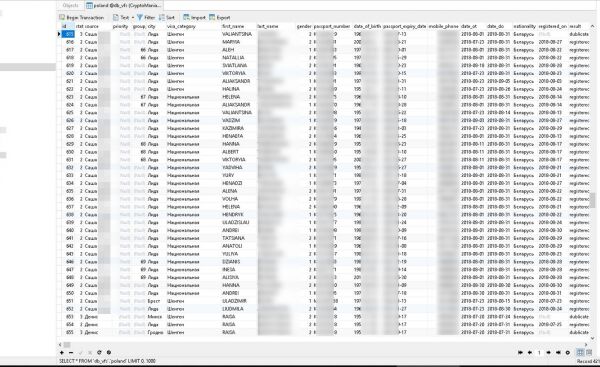Click the id column header

coord(68,26)
